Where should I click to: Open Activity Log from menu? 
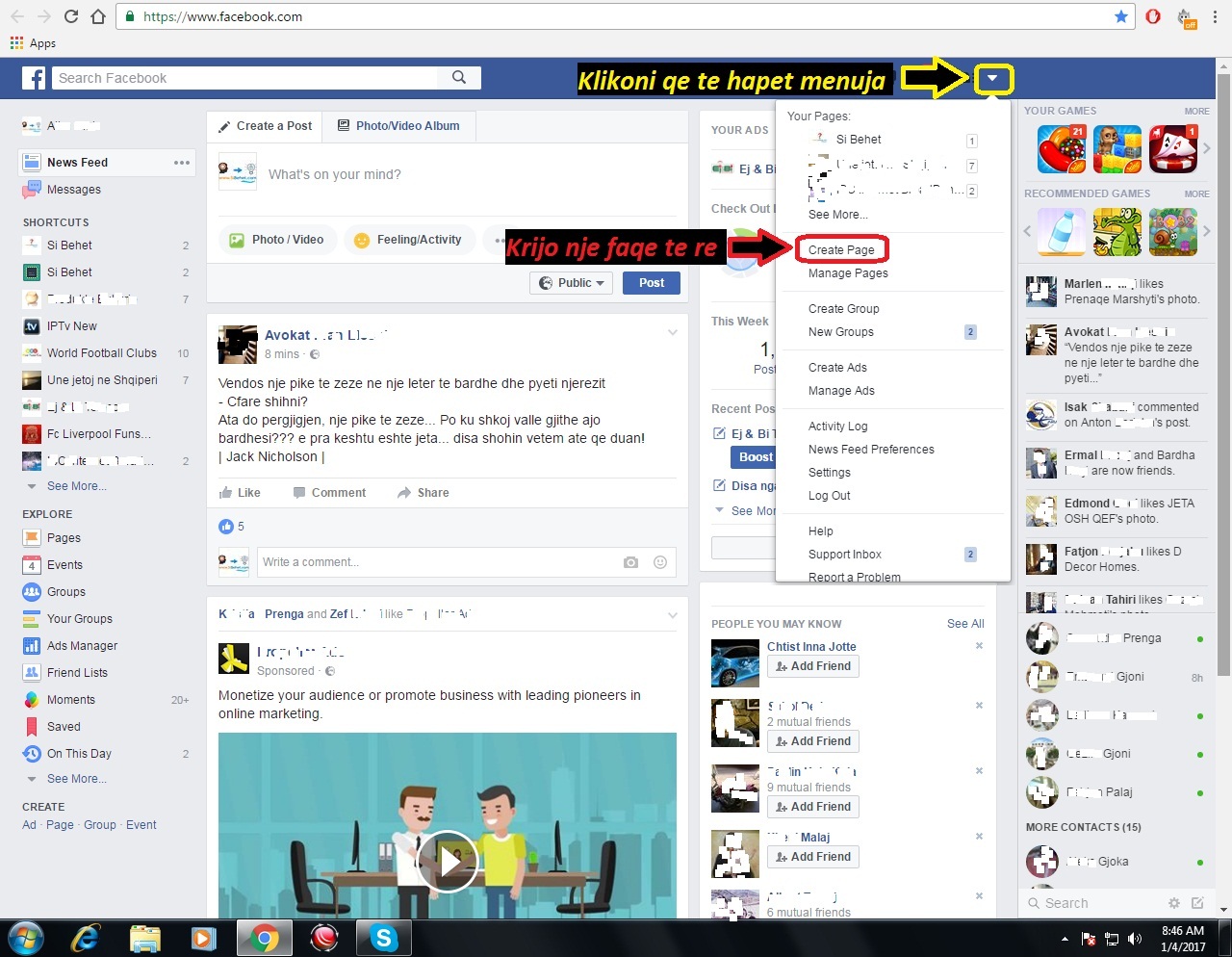click(838, 427)
